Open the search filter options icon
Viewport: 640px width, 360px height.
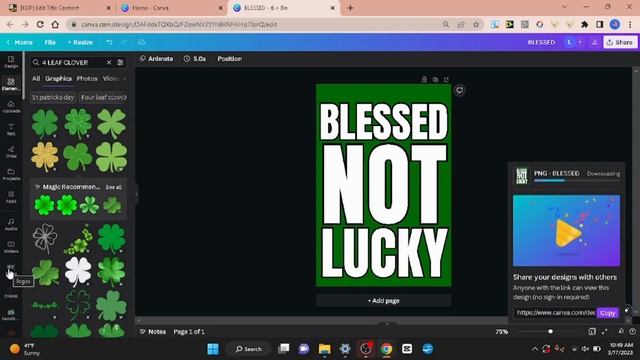tap(120, 62)
